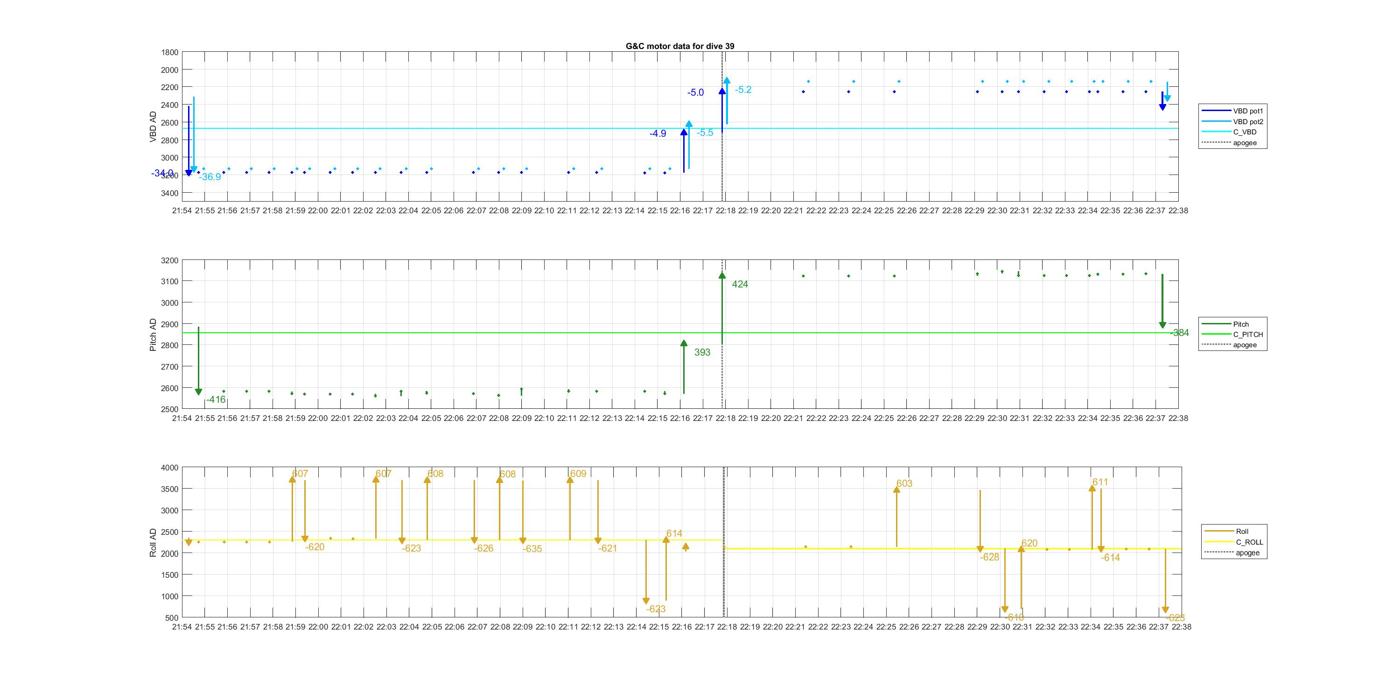Click the '-626' roll data label
Viewport: 1400px width, 693px height.
[x=484, y=548]
